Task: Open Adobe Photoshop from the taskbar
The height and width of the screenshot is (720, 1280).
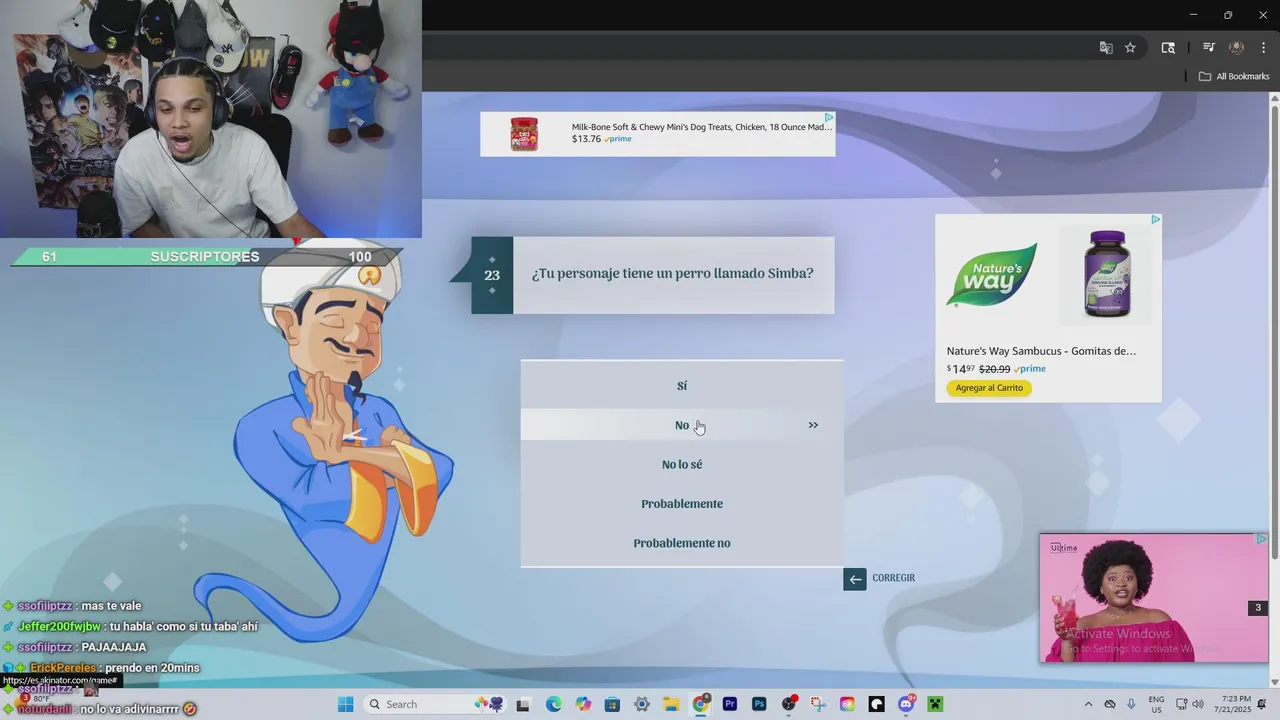Action: (x=759, y=704)
